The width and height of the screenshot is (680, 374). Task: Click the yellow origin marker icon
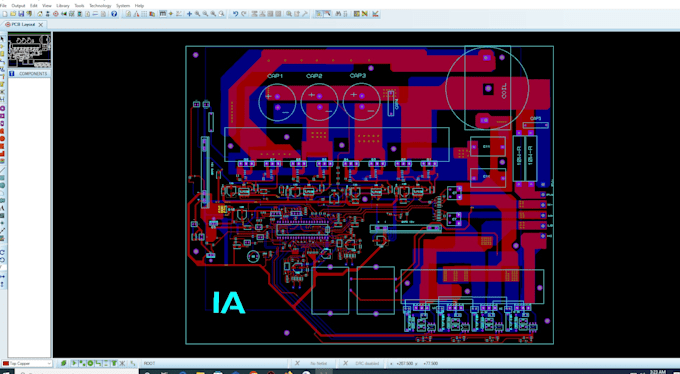[x=171, y=14]
